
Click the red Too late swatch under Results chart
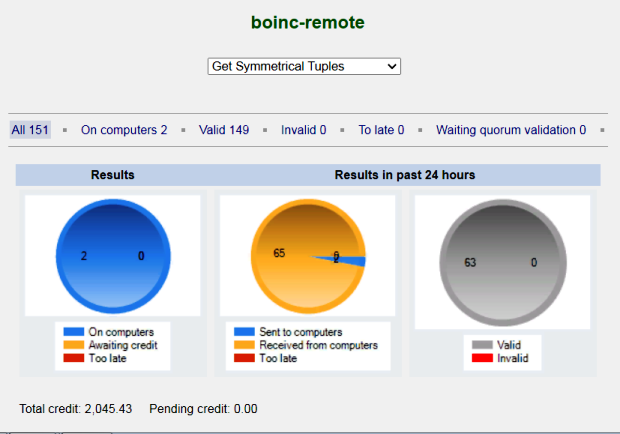coord(74,358)
